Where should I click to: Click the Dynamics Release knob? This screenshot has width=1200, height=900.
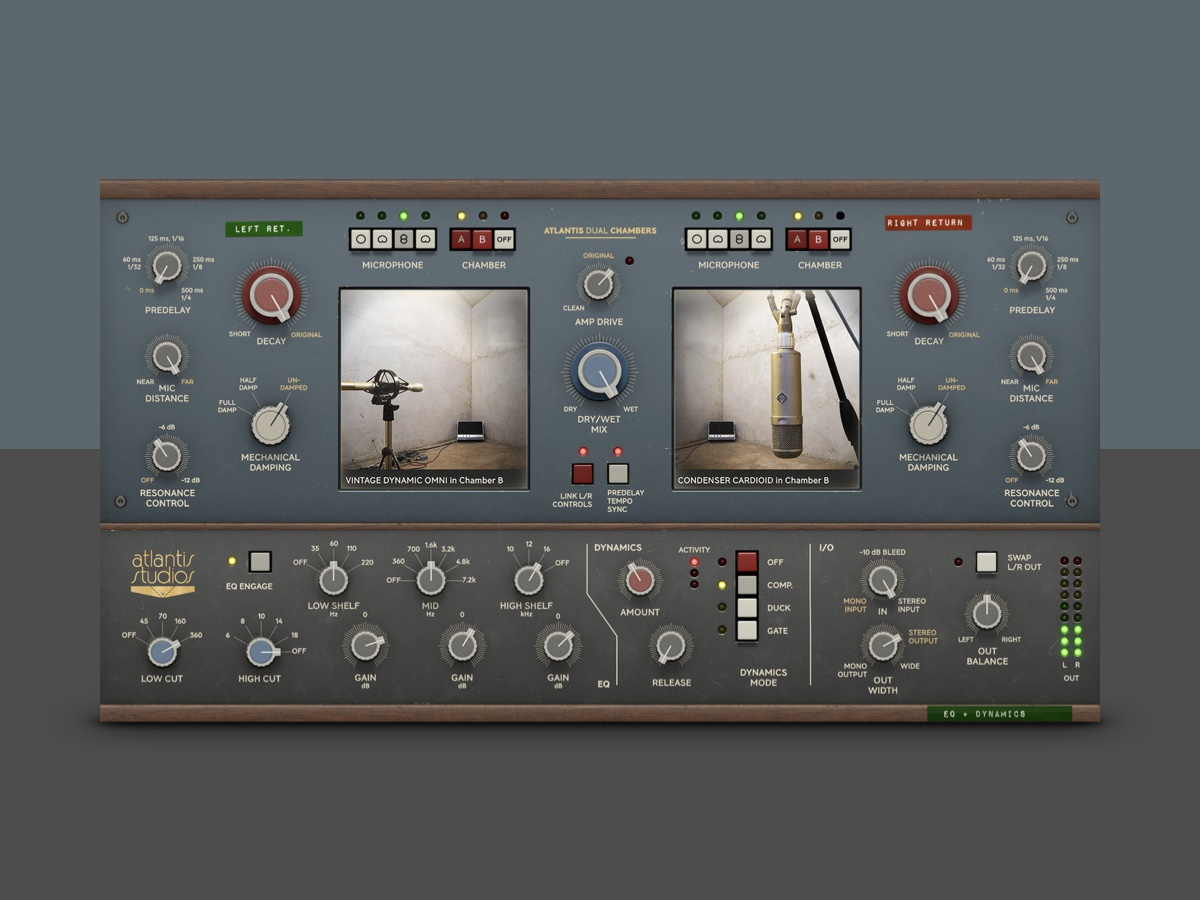[669, 645]
